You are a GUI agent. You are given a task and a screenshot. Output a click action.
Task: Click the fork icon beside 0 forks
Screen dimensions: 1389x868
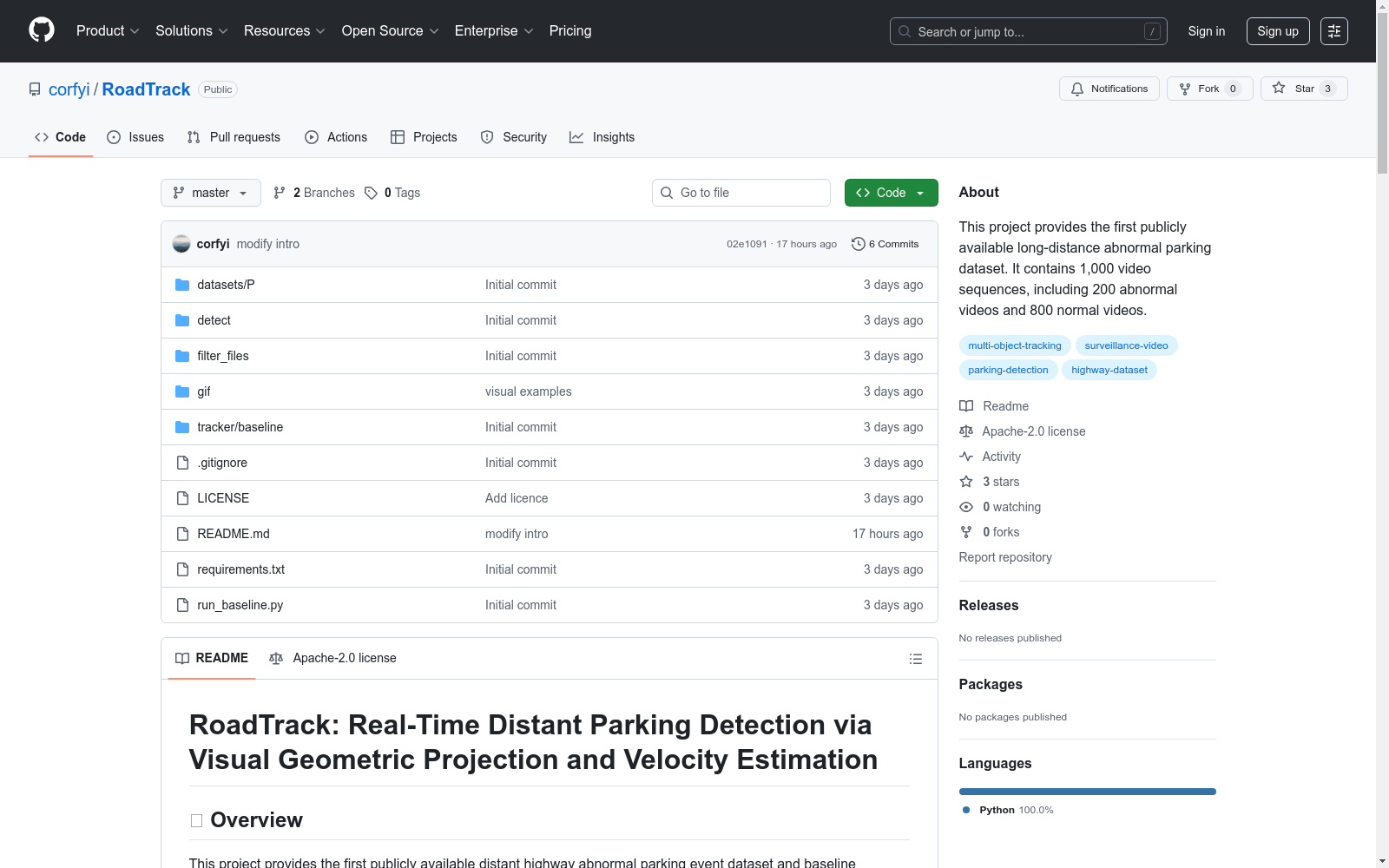tap(966, 532)
